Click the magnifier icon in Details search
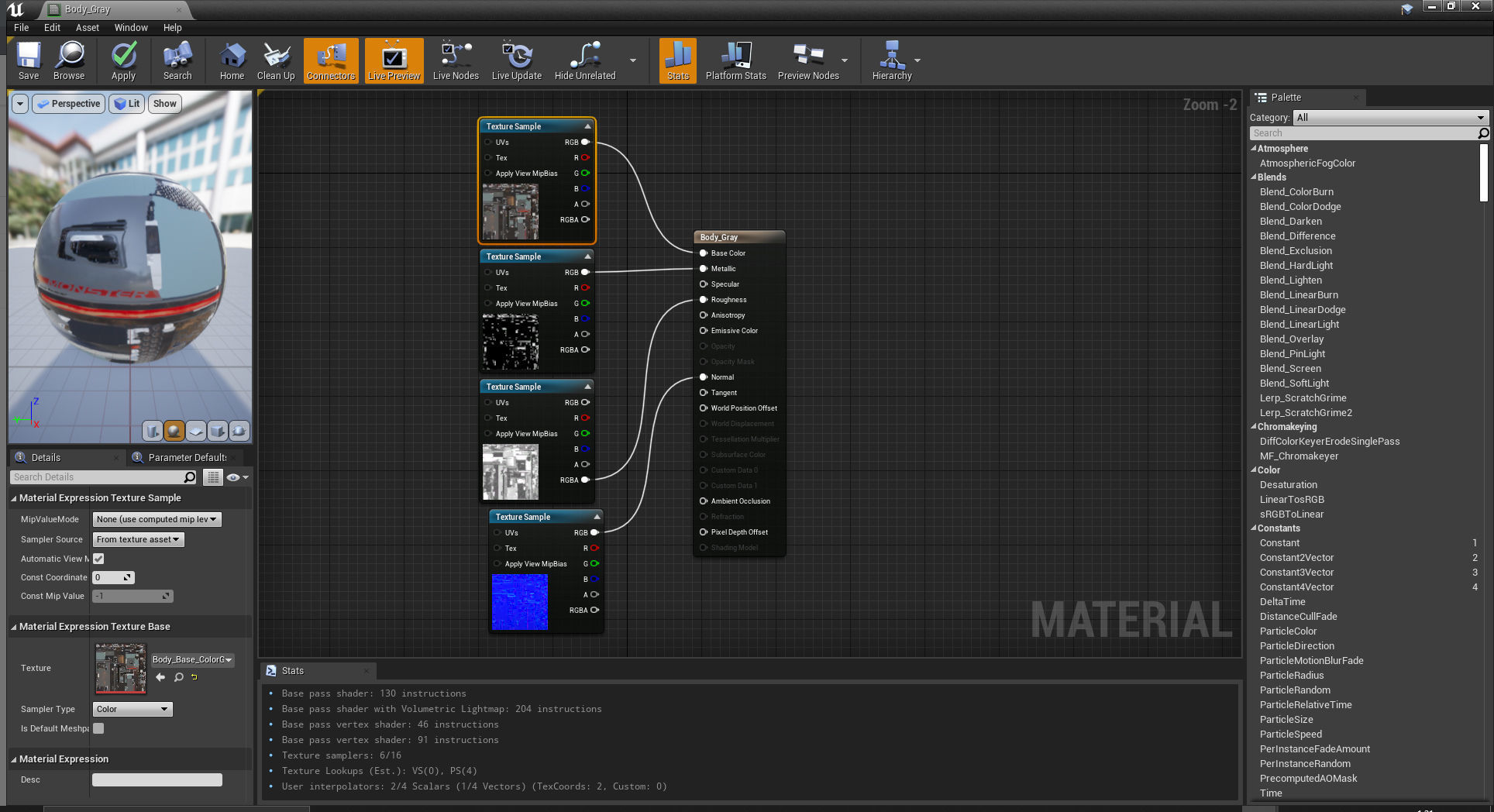The image size is (1494, 812). 190,477
